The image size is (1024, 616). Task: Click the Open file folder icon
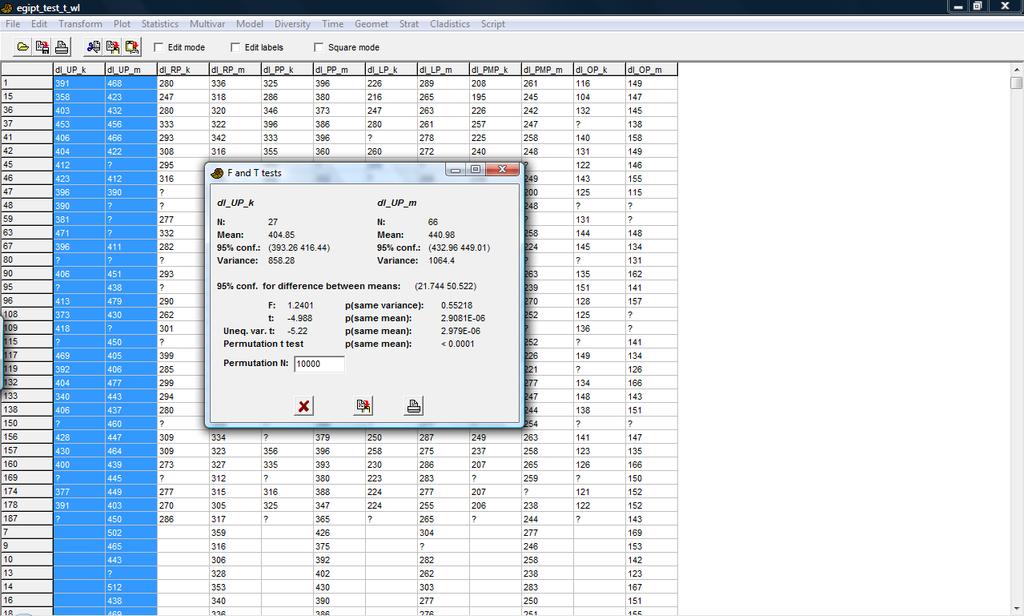23,47
